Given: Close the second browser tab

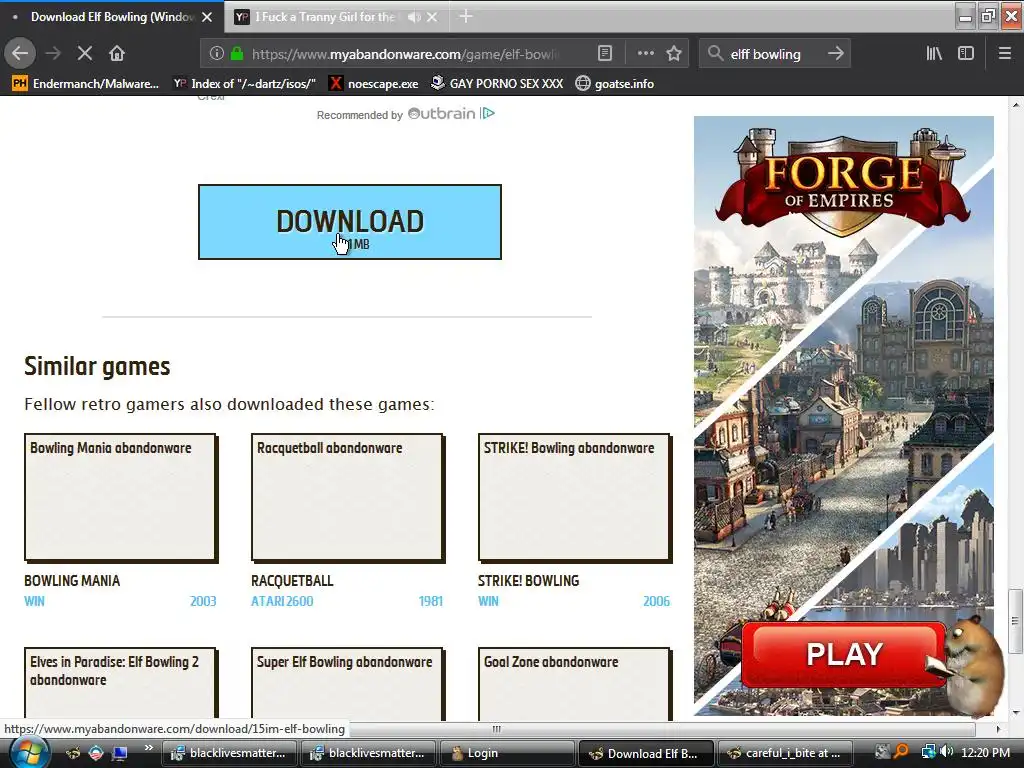Looking at the screenshot, I should (432, 17).
